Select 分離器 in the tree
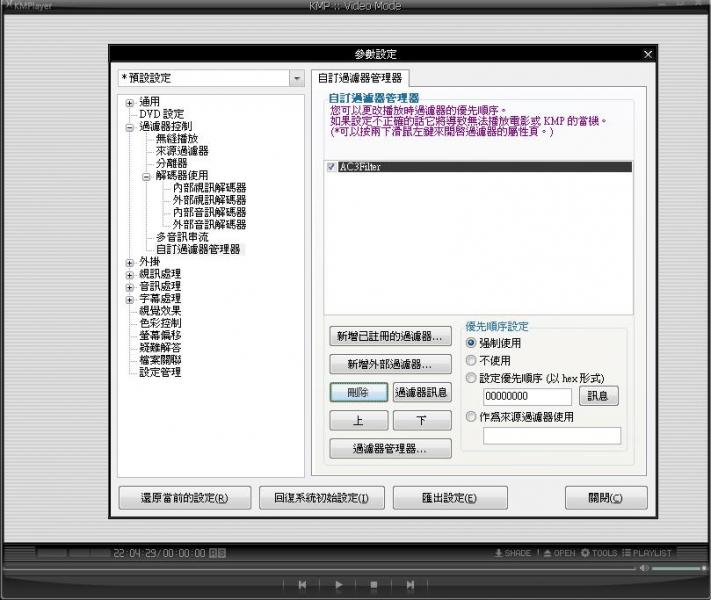 click(171, 163)
